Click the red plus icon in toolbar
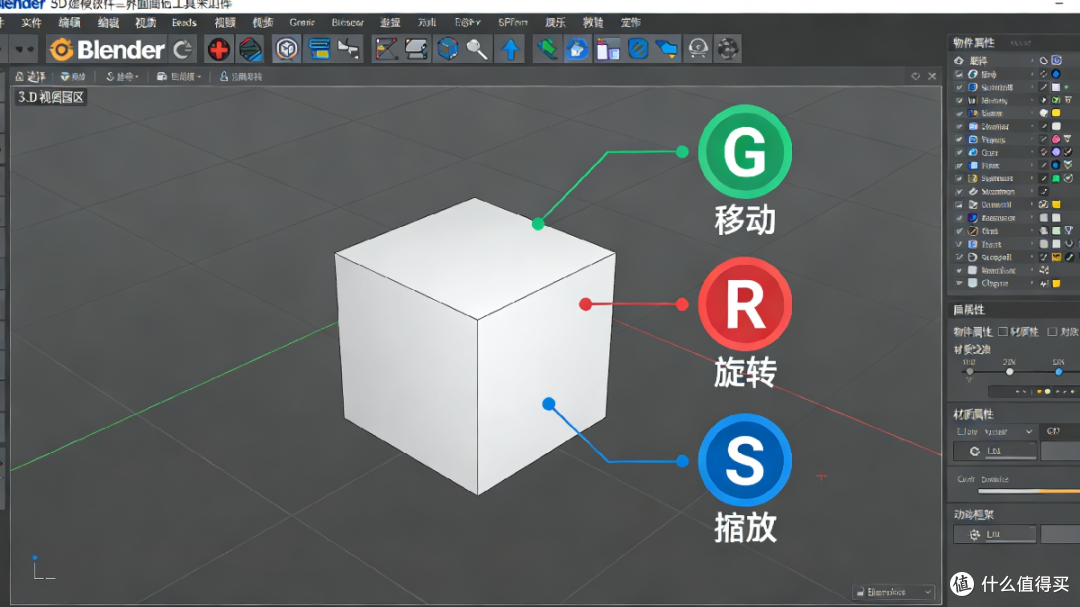This screenshot has width=1080, height=607. click(x=218, y=50)
